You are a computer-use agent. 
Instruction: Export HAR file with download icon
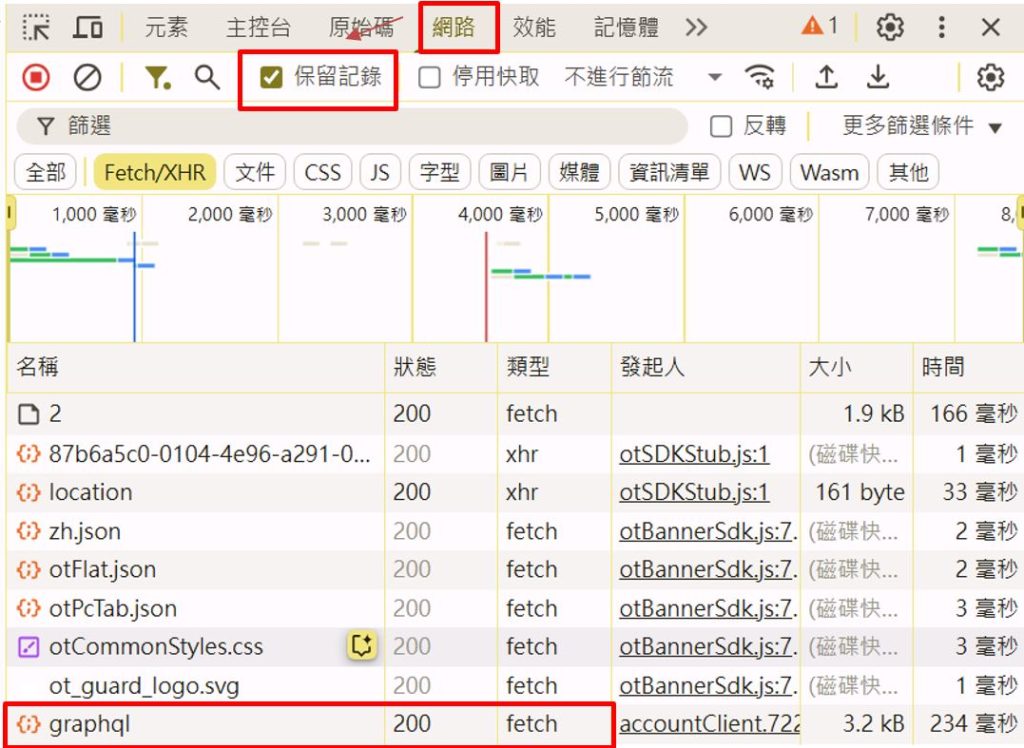point(877,77)
